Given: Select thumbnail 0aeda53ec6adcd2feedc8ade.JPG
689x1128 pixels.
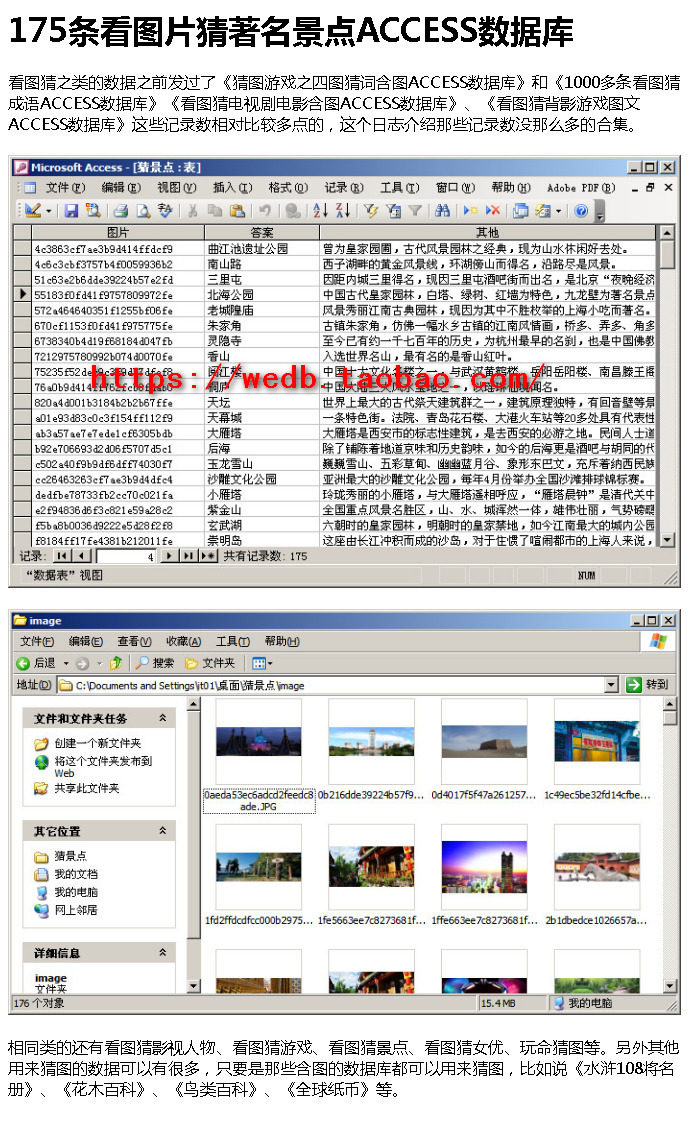Looking at the screenshot, I should [x=259, y=755].
